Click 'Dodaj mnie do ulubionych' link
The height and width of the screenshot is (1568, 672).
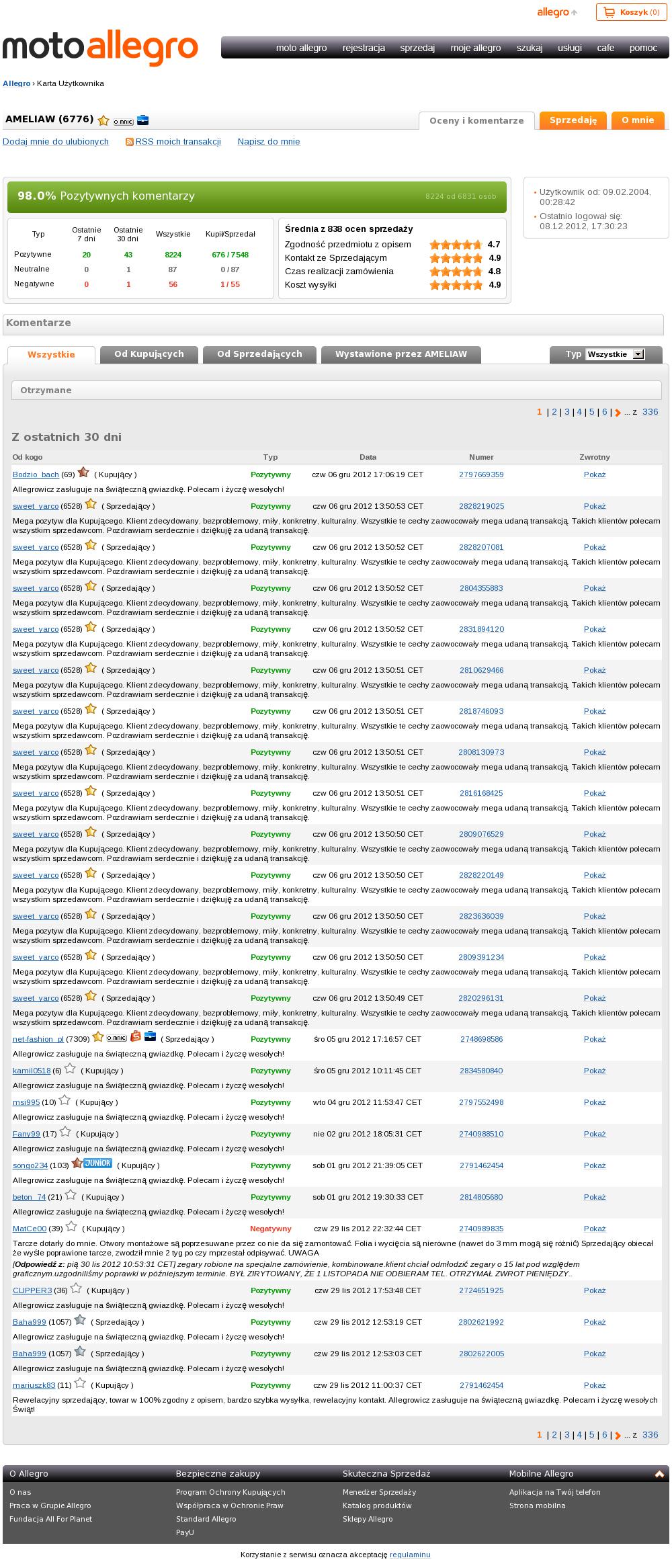56,142
